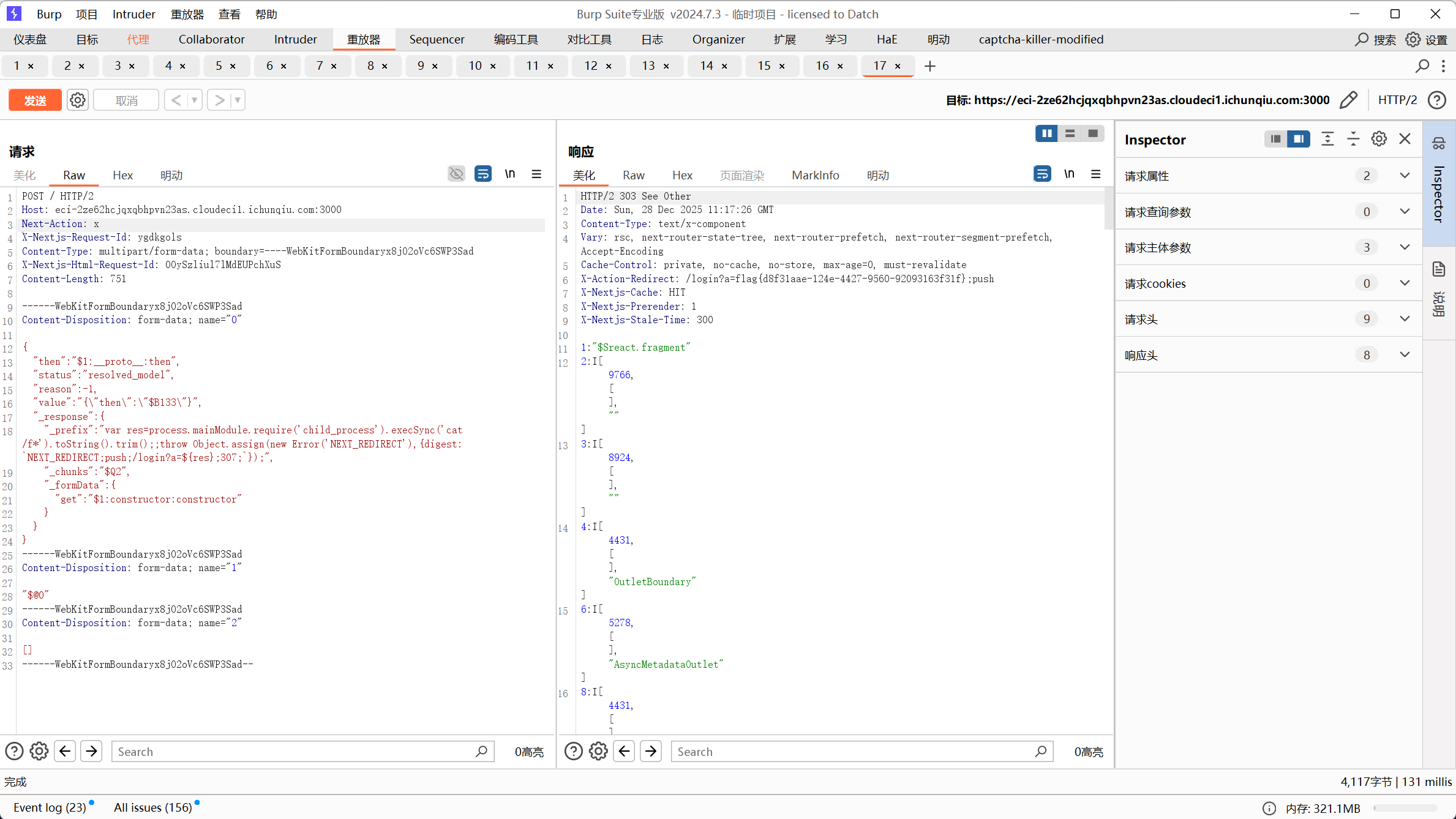Click the memory usage bar

pyautogui.click(x=1405, y=808)
